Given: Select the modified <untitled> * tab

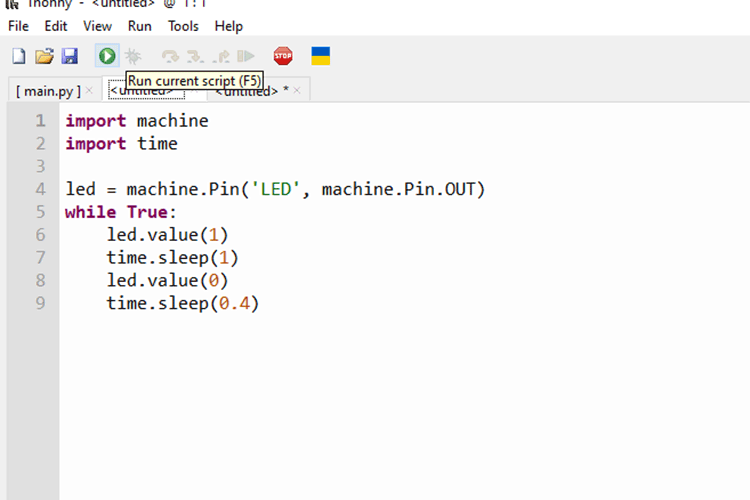Looking at the screenshot, I should coord(252,91).
